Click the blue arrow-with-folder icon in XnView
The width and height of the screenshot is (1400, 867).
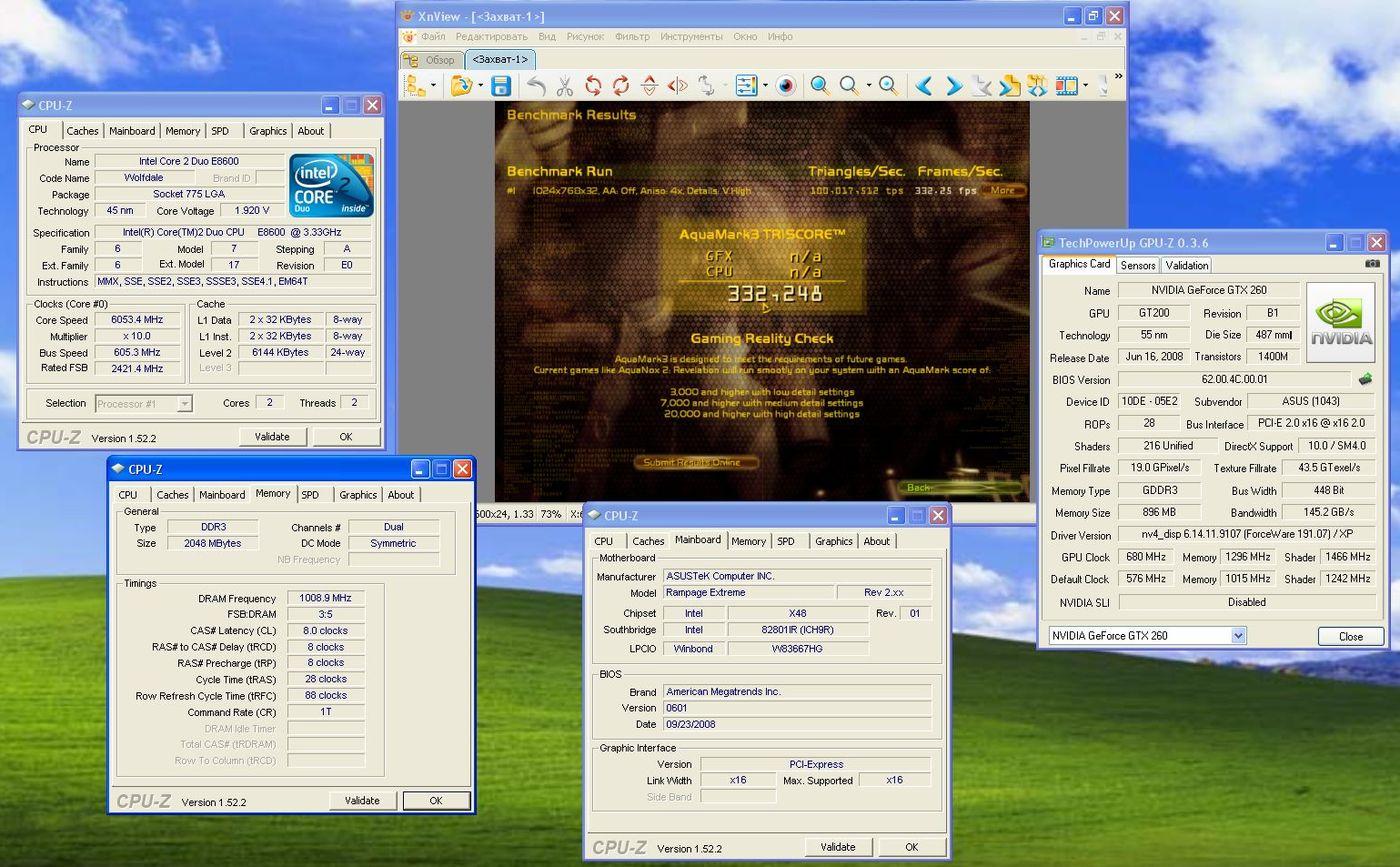pyautogui.click(x=1009, y=86)
